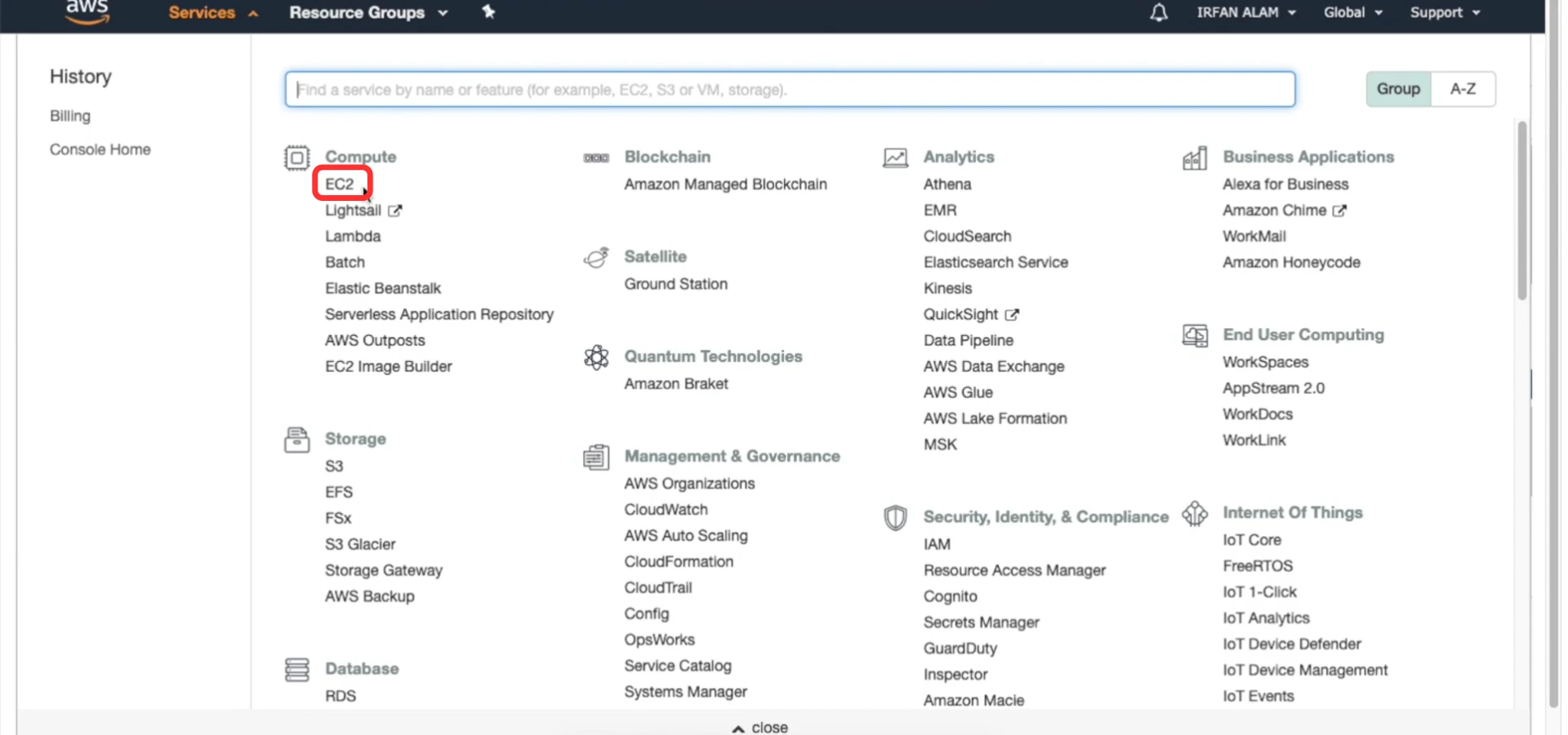Open the S3 service

[x=334, y=466]
